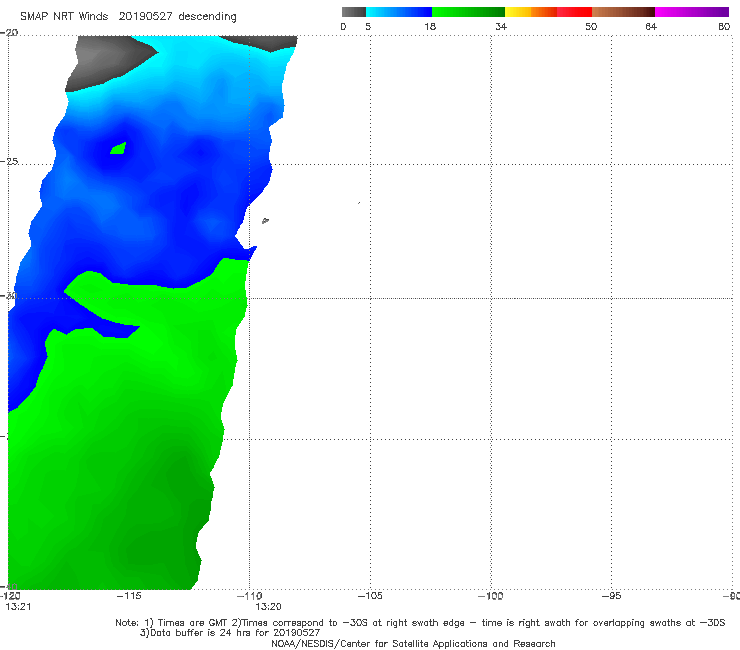The image size is (740, 650).
Task: Click the cyan-blue segment of the color scale
Action: 399,12
